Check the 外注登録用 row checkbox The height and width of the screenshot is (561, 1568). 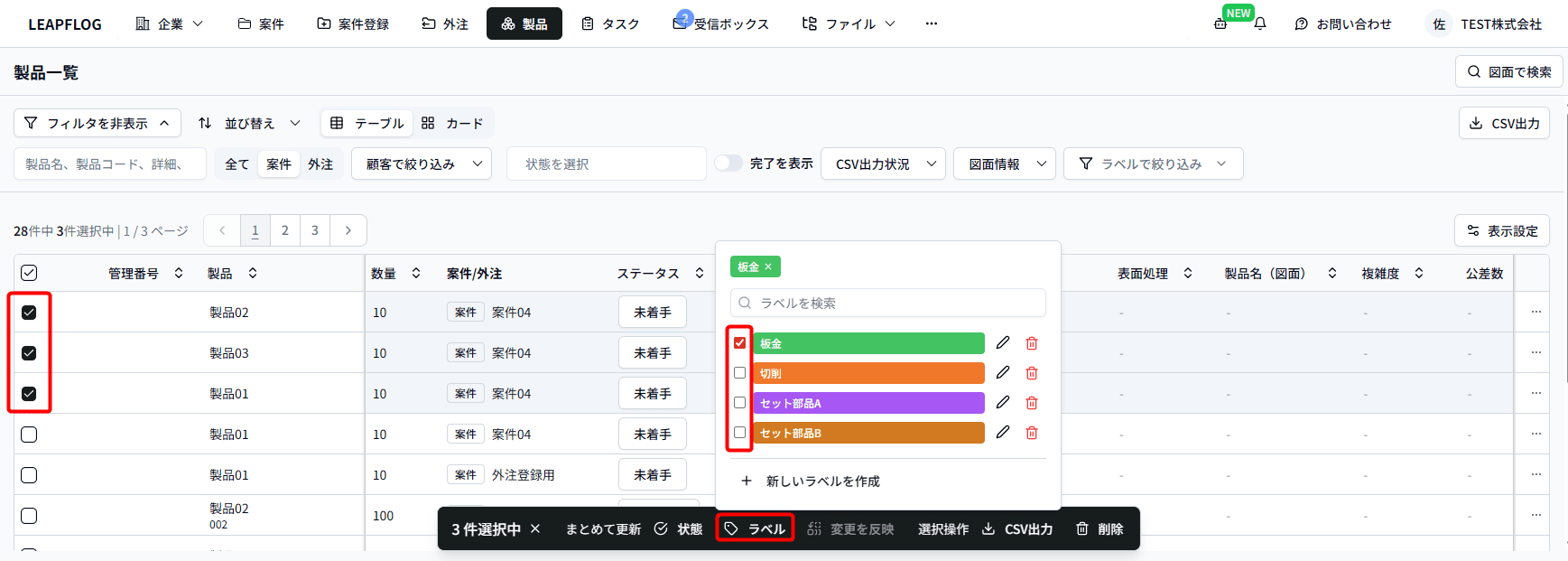coord(29,475)
